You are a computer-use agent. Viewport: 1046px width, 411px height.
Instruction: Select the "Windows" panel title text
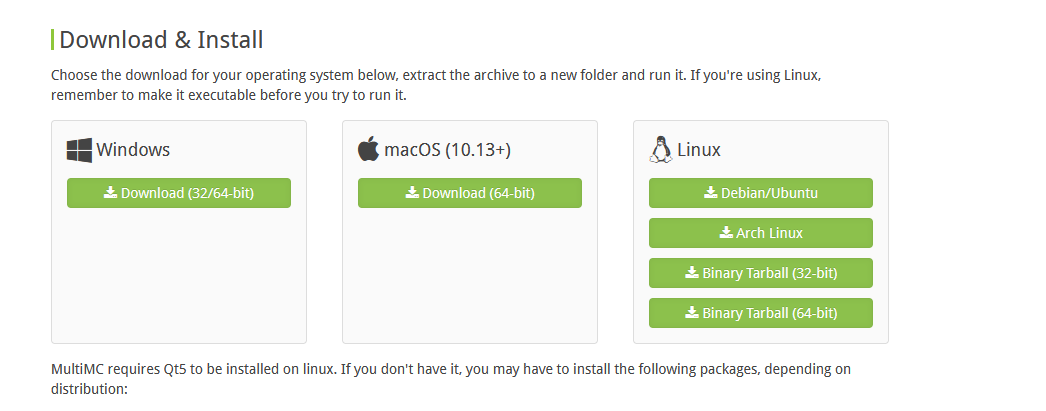[133, 150]
